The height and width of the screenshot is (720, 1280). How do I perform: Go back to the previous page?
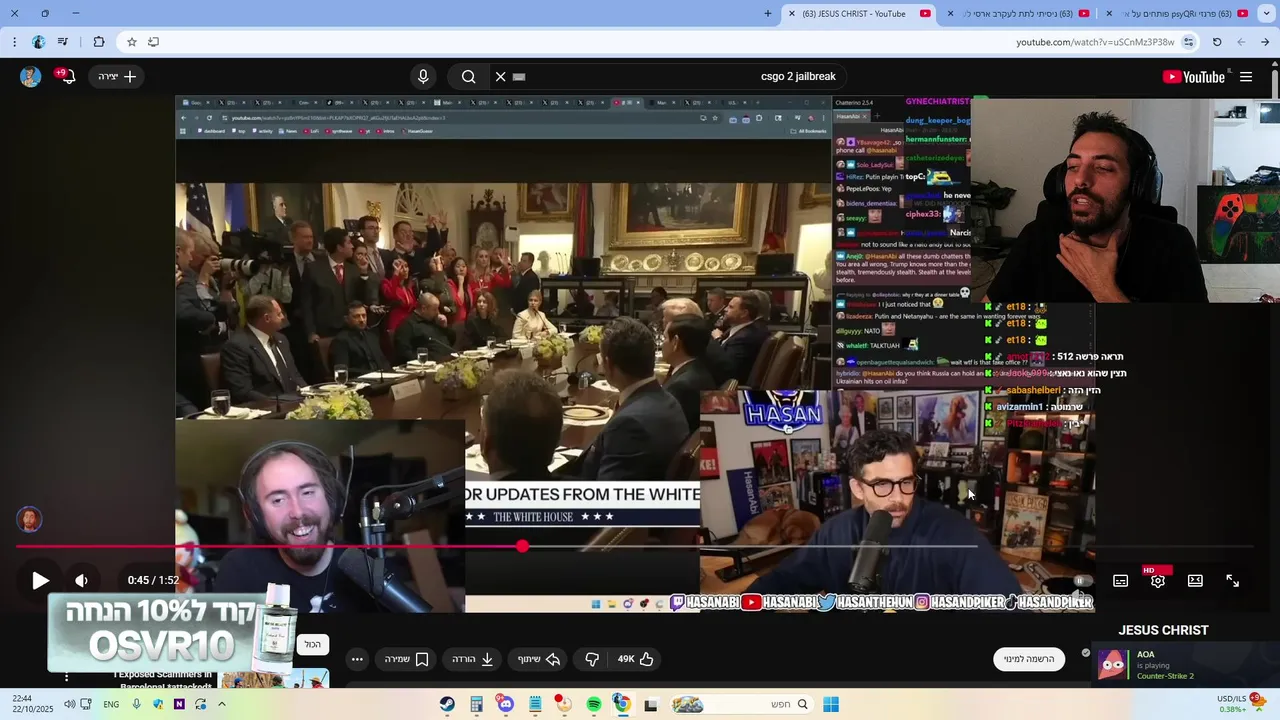(x=1265, y=42)
